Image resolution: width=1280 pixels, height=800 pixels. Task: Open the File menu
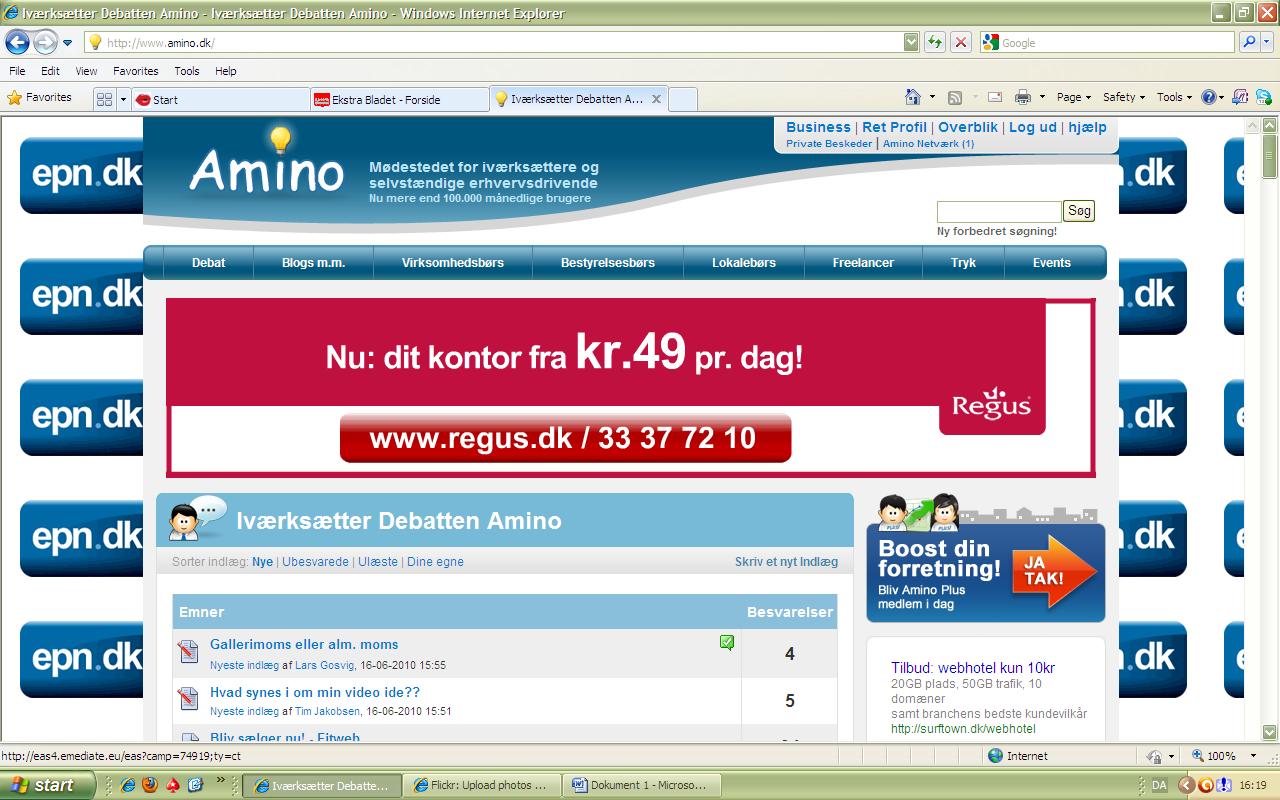[x=17, y=71]
